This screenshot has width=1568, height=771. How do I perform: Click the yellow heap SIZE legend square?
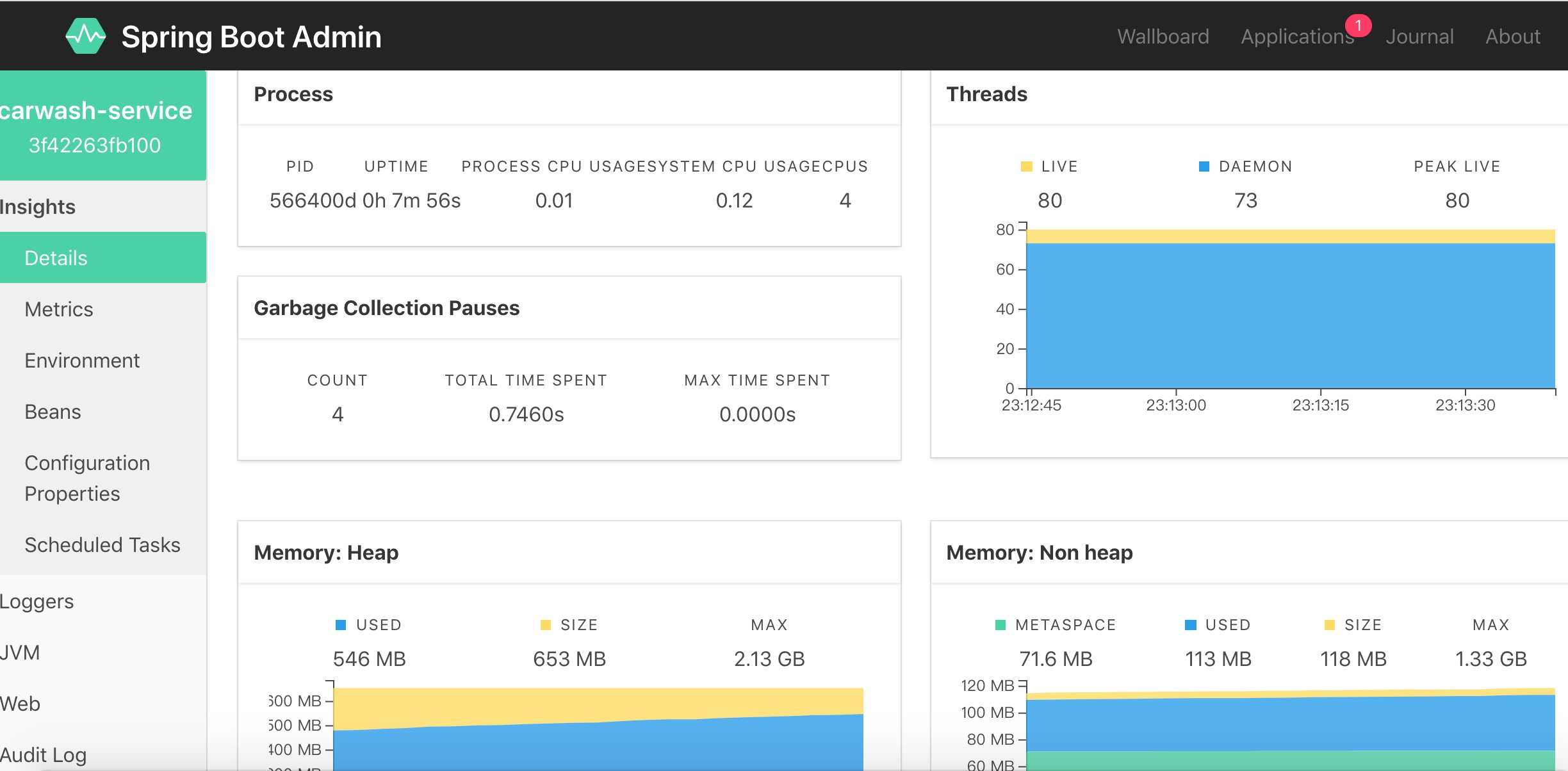545,625
